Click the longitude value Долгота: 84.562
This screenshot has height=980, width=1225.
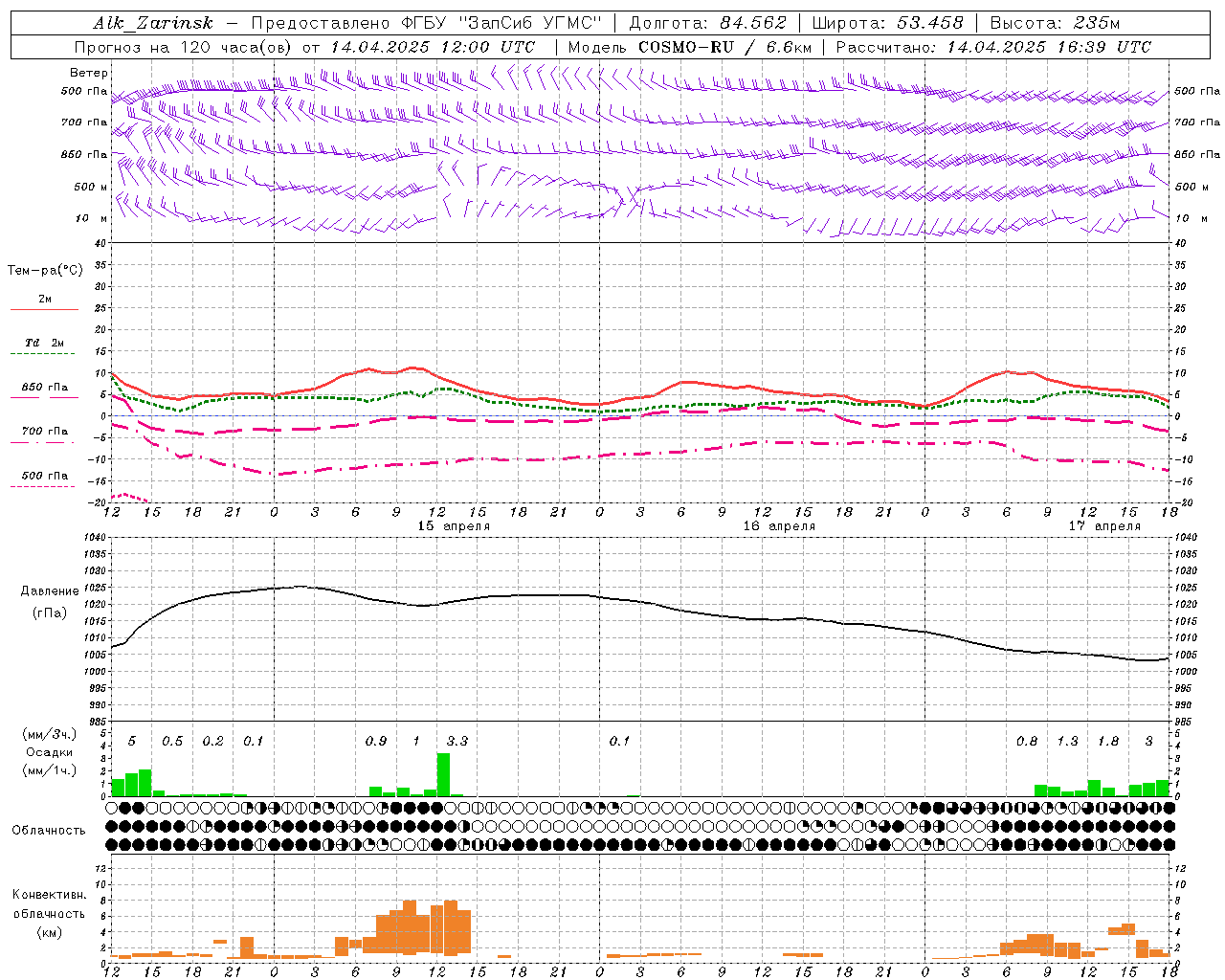[707, 24]
